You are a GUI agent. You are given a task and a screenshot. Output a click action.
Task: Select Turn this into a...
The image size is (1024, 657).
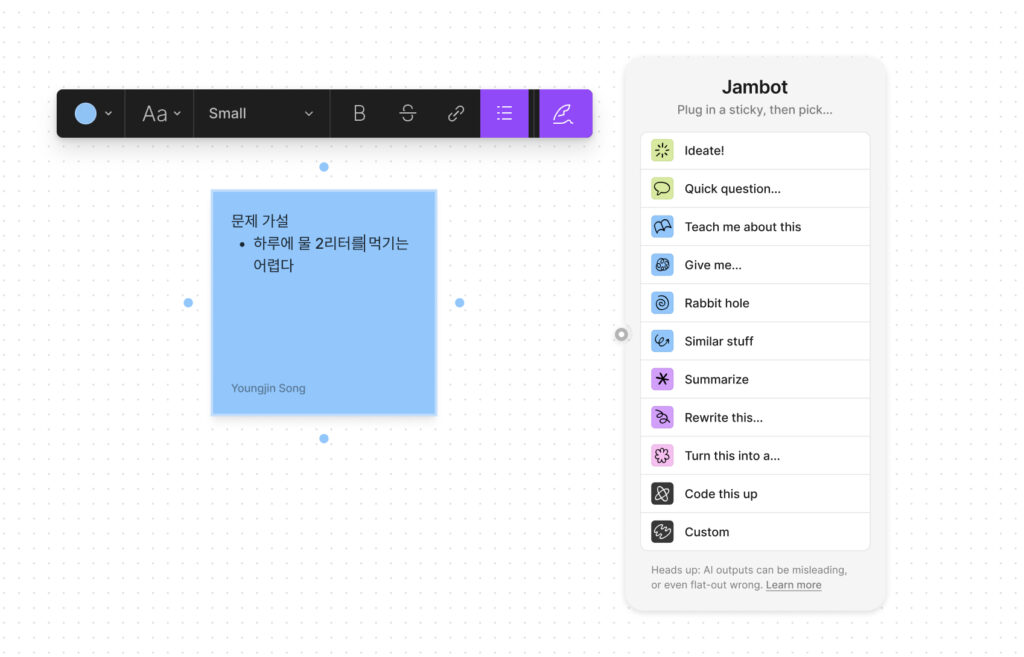(755, 456)
